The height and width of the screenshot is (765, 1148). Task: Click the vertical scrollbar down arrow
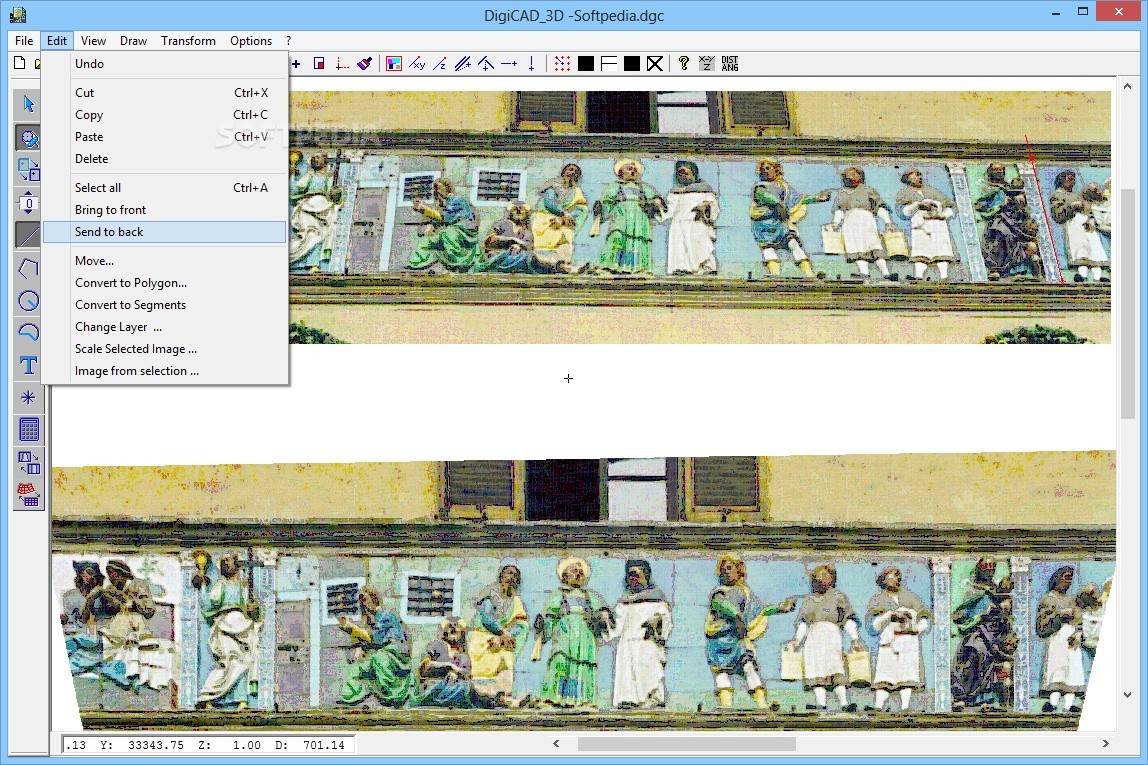(1128, 695)
